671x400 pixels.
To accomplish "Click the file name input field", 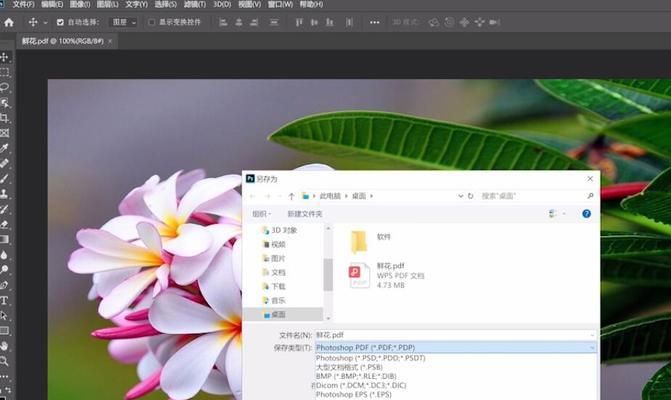I will tap(456, 335).
